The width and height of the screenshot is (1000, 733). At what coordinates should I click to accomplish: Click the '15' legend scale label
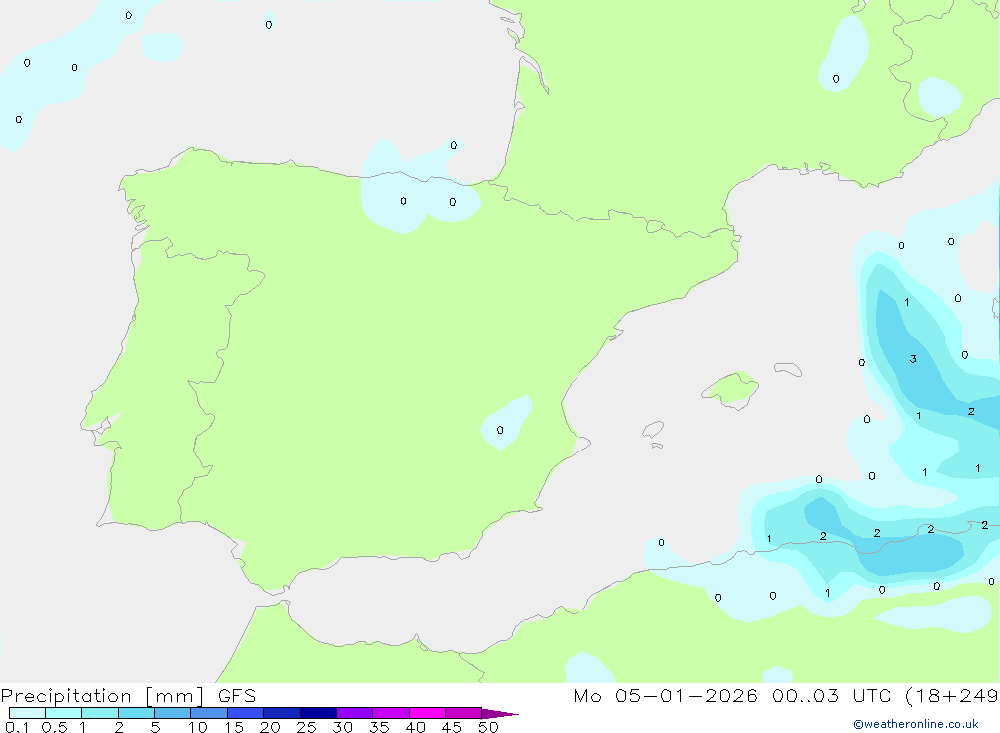[x=234, y=727]
